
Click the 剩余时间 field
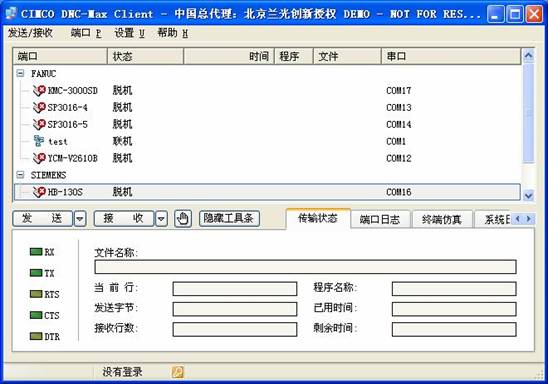pyautogui.click(x=454, y=329)
